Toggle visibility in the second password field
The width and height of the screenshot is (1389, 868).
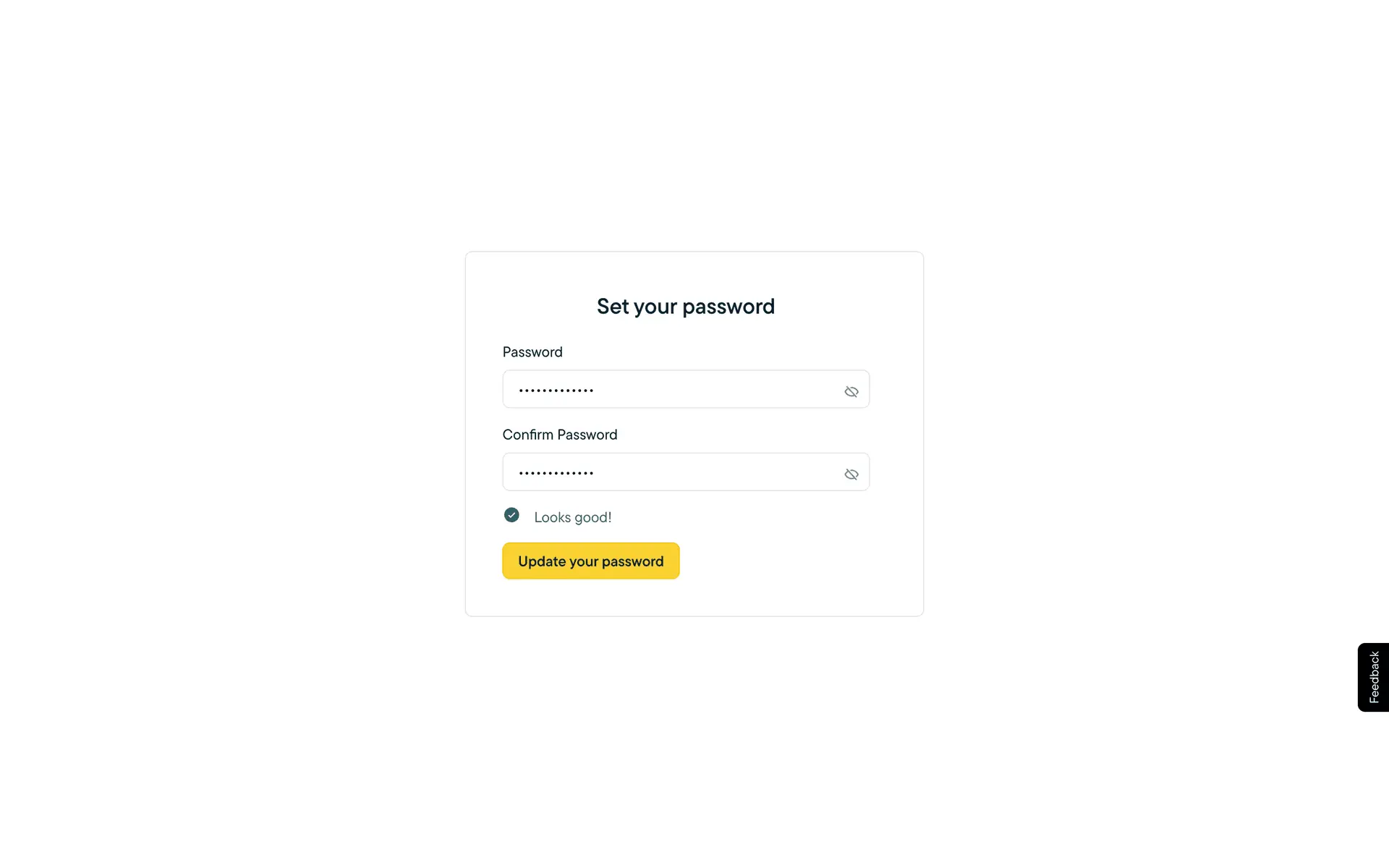click(x=851, y=475)
